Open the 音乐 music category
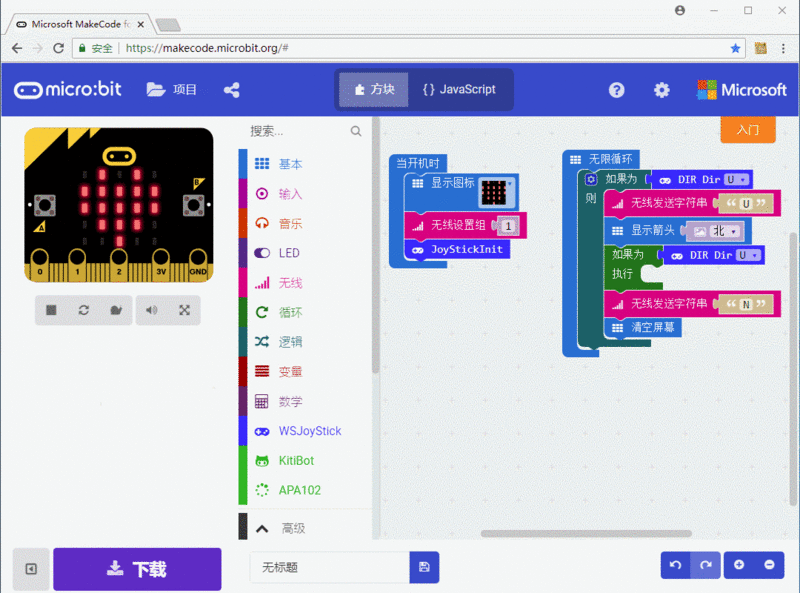800x593 pixels. 305,224
